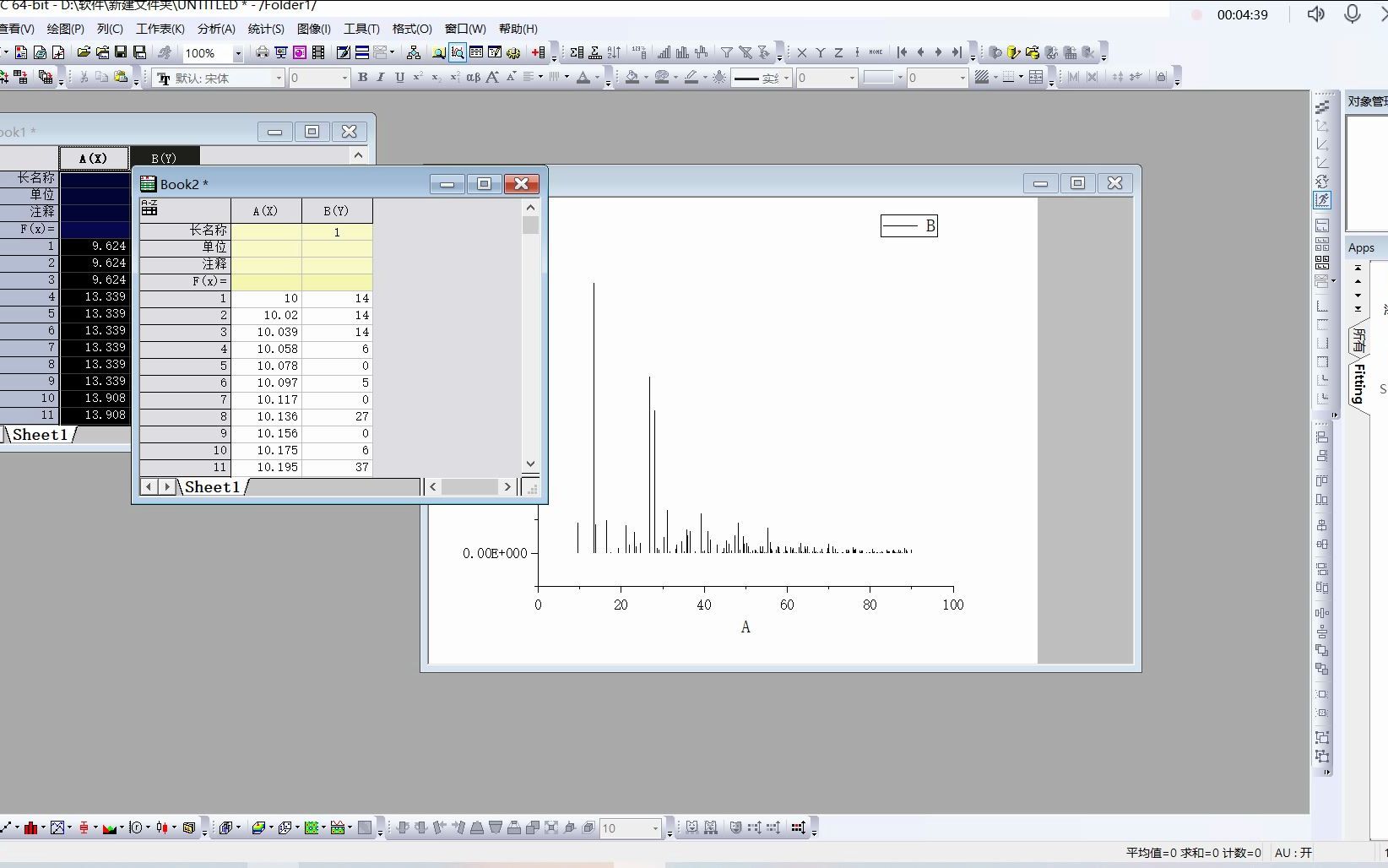Click the highlighted Rescale zoom toolbar icon
The height and width of the screenshot is (868, 1388).
pos(458,52)
